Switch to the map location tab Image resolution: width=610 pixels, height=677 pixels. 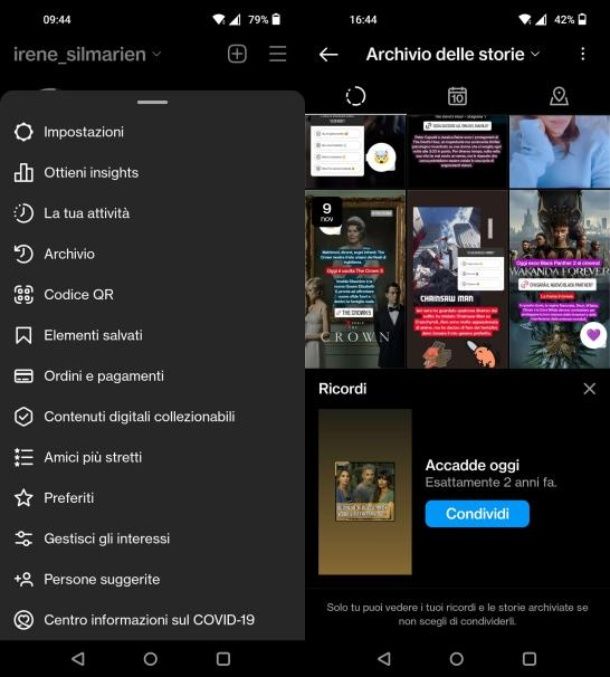[x=559, y=96]
